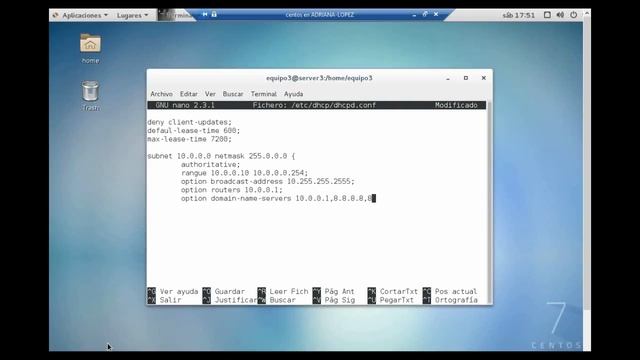Select the Trash desktop icon
Image resolution: width=640 pixels, height=360 pixels.
coord(90,96)
